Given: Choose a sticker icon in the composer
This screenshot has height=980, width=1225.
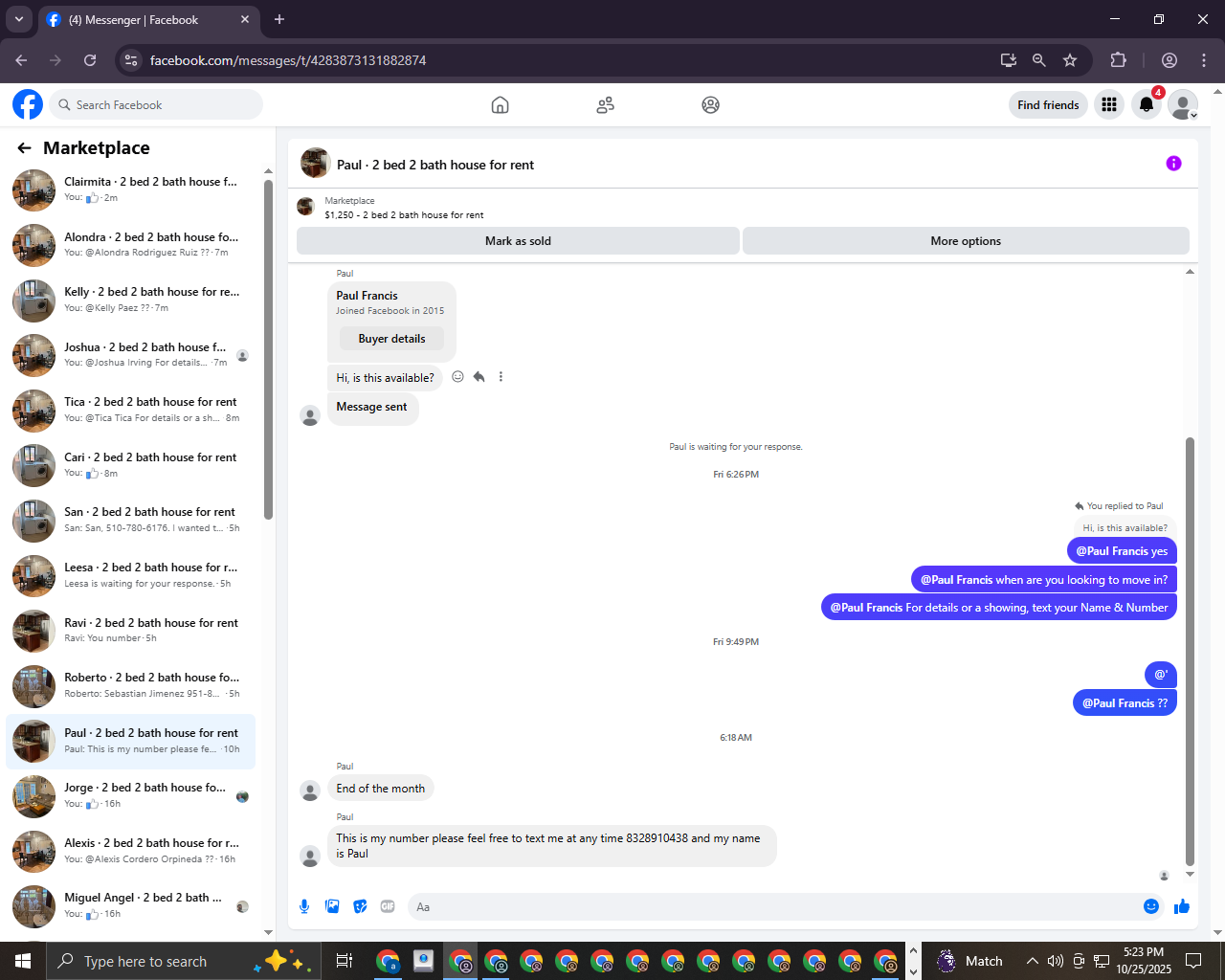Looking at the screenshot, I should pos(360,906).
